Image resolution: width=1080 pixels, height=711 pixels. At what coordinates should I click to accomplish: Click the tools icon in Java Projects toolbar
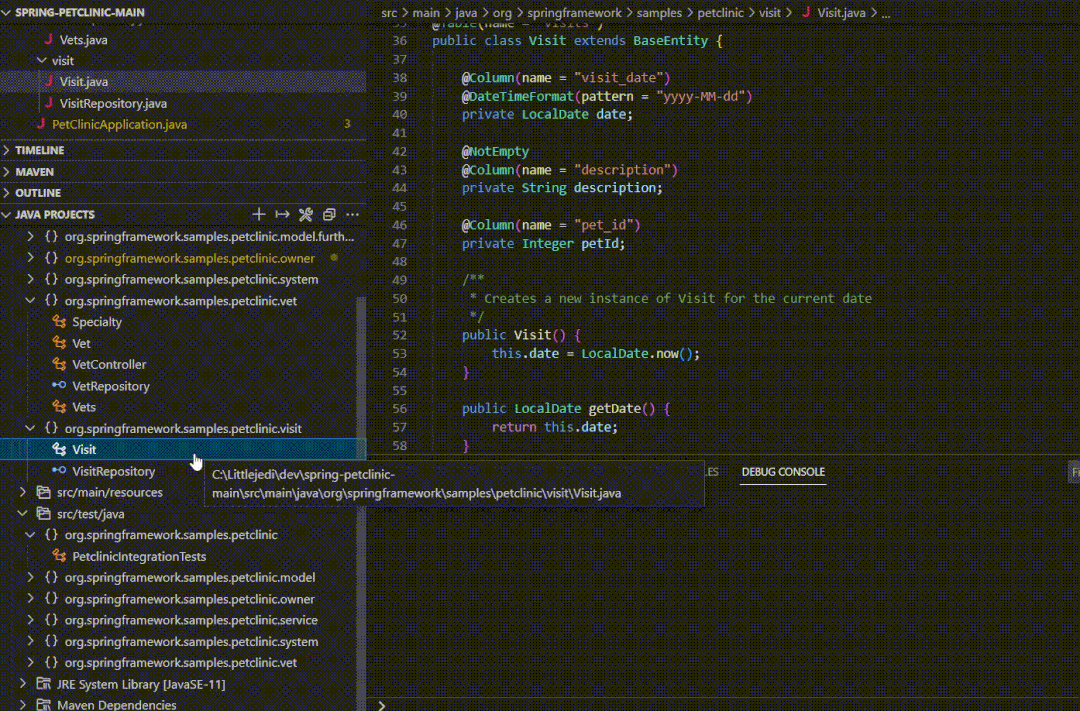(x=306, y=215)
